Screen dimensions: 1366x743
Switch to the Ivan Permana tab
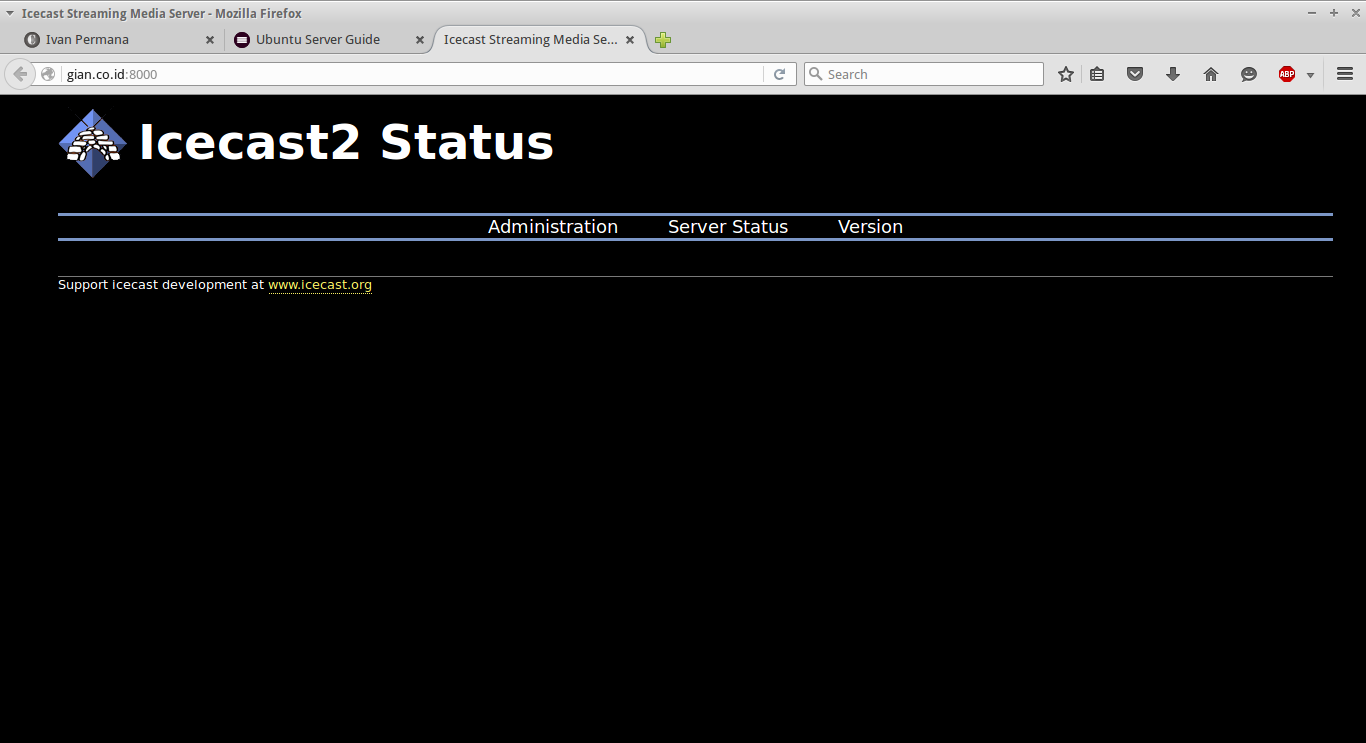coord(120,40)
